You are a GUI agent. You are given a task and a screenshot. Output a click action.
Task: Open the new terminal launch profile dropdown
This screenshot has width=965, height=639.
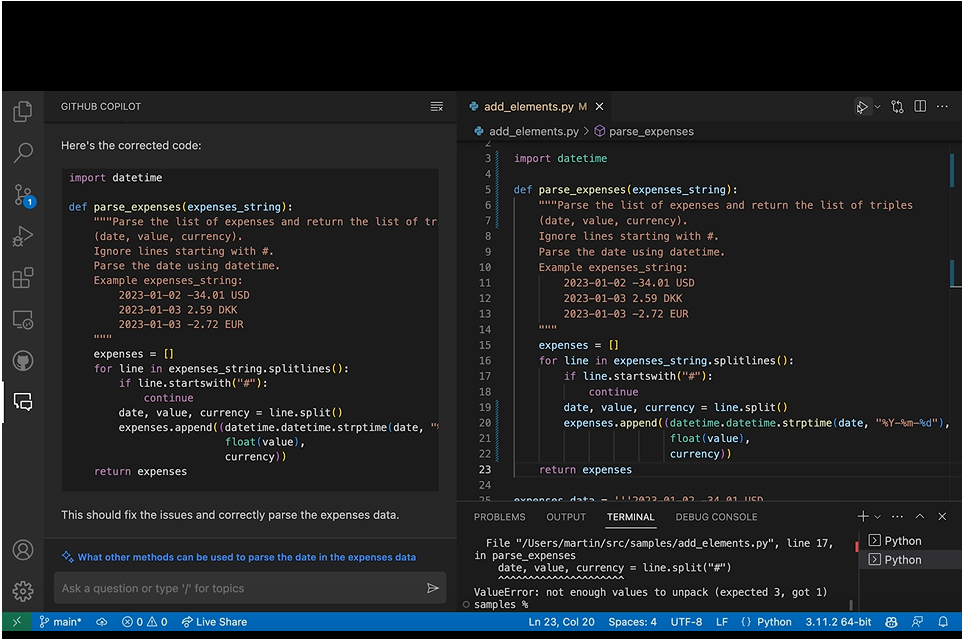click(x=878, y=516)
